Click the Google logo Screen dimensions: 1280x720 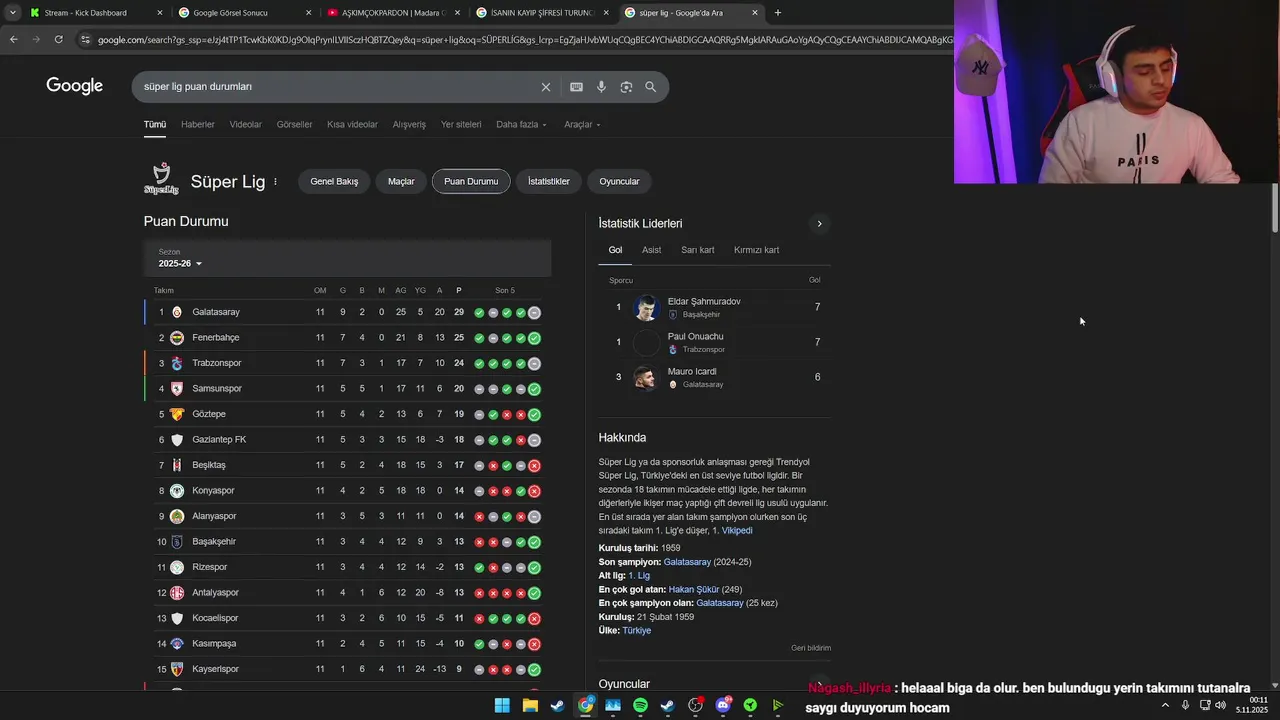pyautogui.click(x=75, y=86)
